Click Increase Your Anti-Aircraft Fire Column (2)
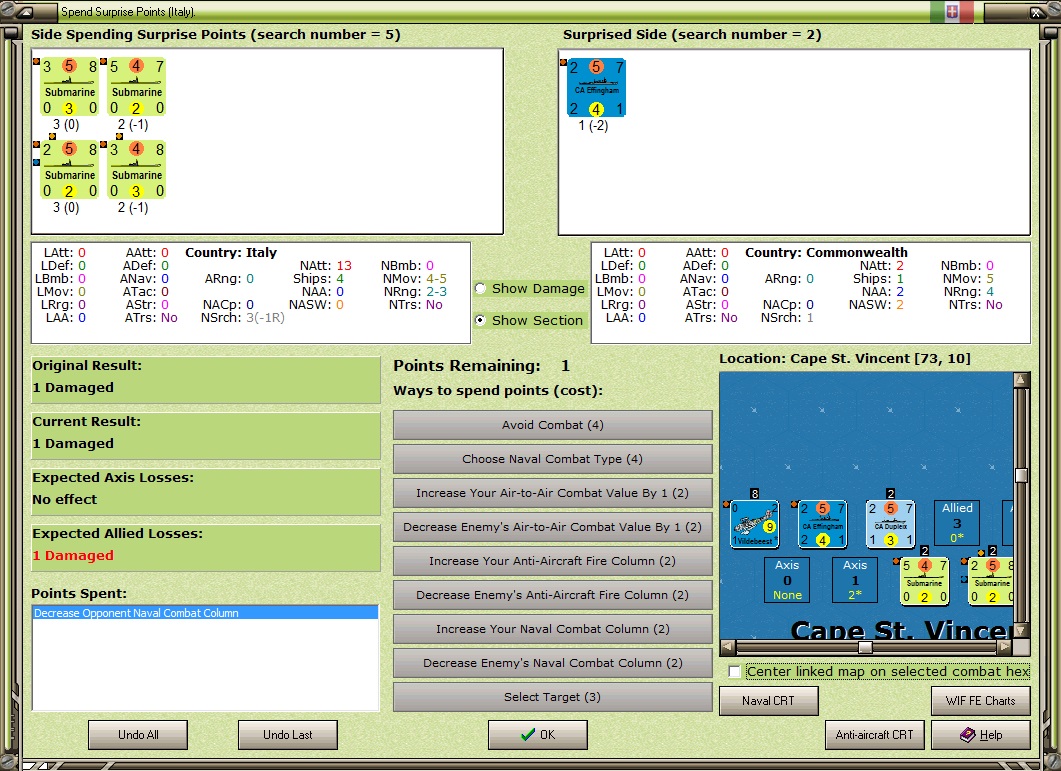This screenshot has width=1061, height=771. pyautogui.click(x=552, y=560)
